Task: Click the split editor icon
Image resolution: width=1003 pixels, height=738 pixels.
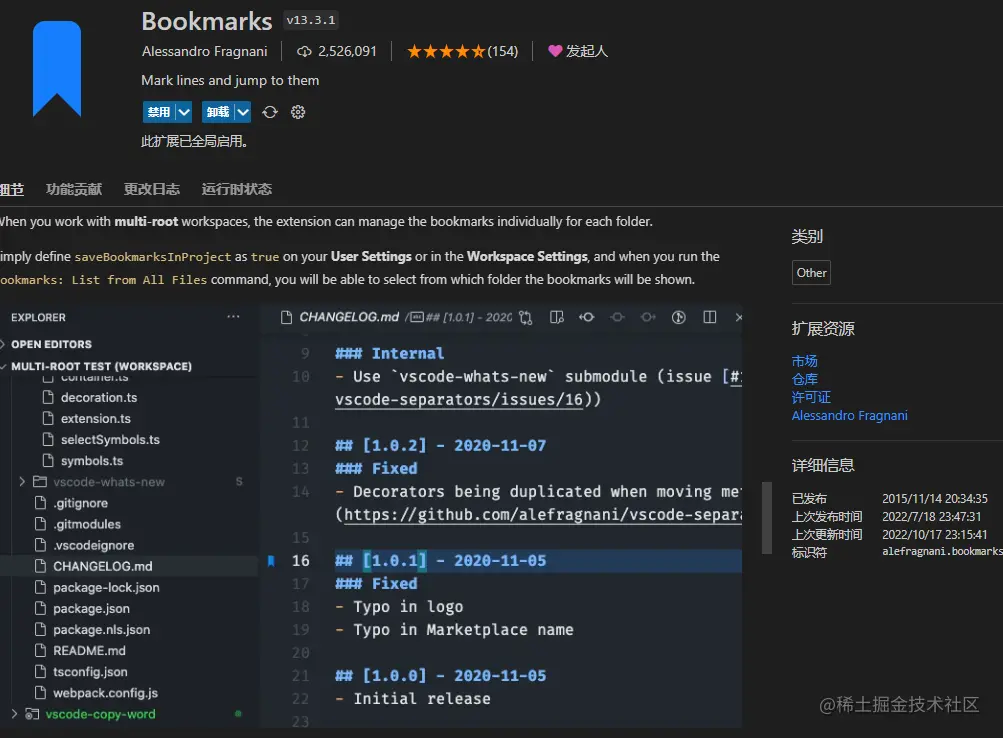Action: click(709, 317)
